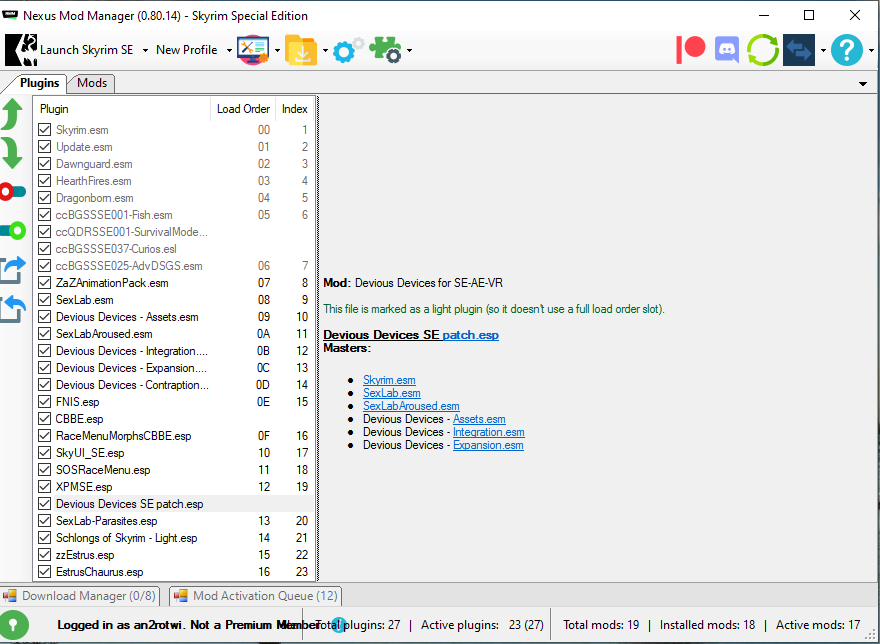
Task: Select Schlongs of Skyrim - Light.esp row
Action: click(174, 537)
